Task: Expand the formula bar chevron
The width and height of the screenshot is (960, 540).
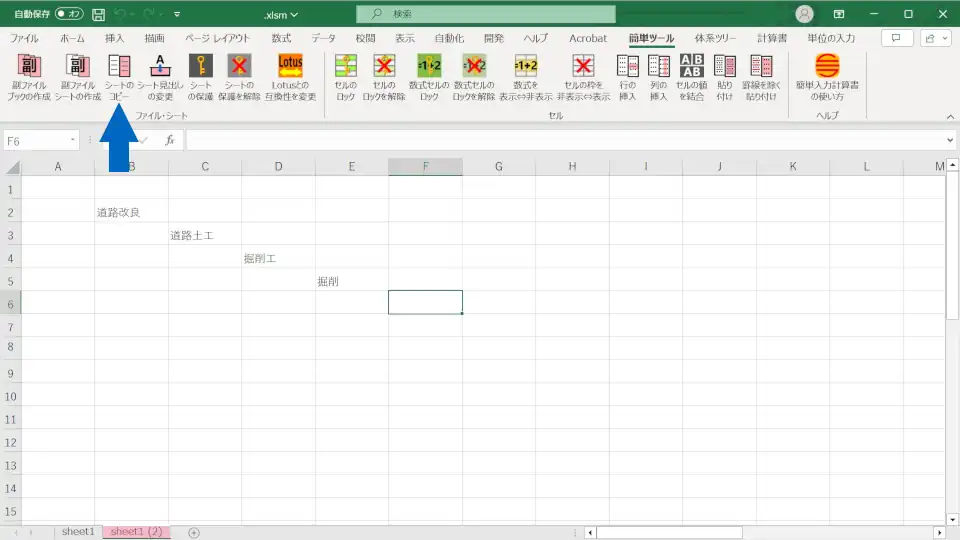Action: pyautogui.click(x=950, y=140)
